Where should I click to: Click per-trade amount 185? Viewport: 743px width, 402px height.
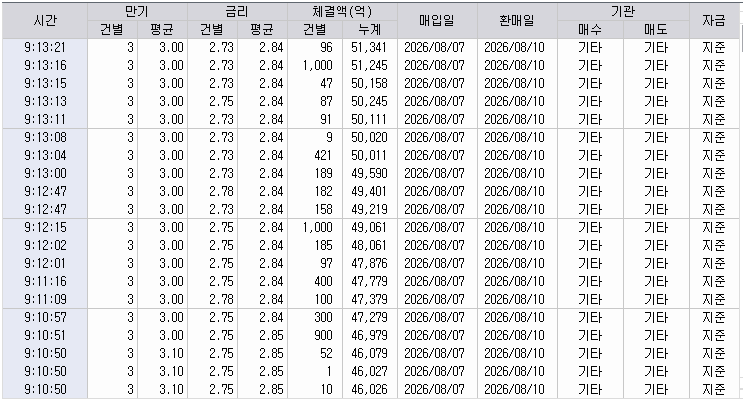pos(323,246)
